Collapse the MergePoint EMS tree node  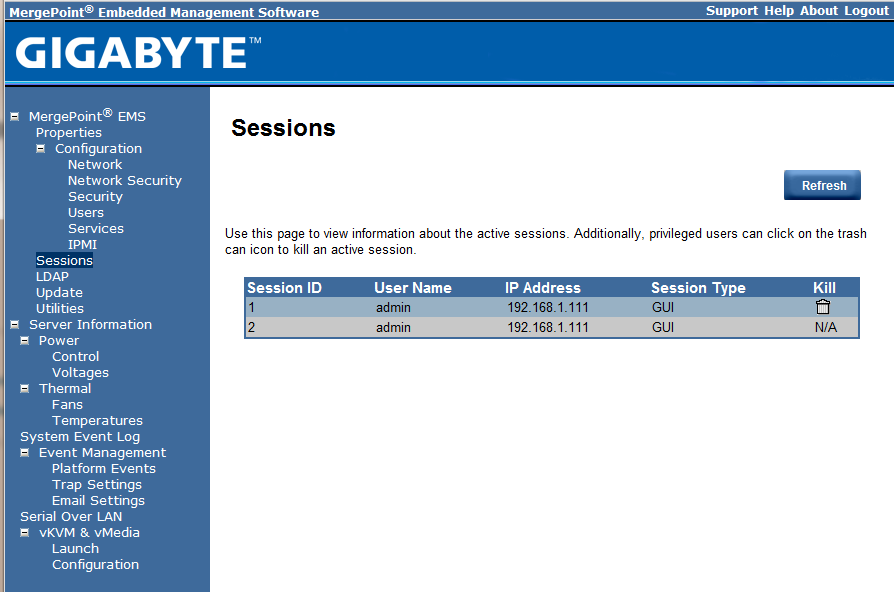15,116
